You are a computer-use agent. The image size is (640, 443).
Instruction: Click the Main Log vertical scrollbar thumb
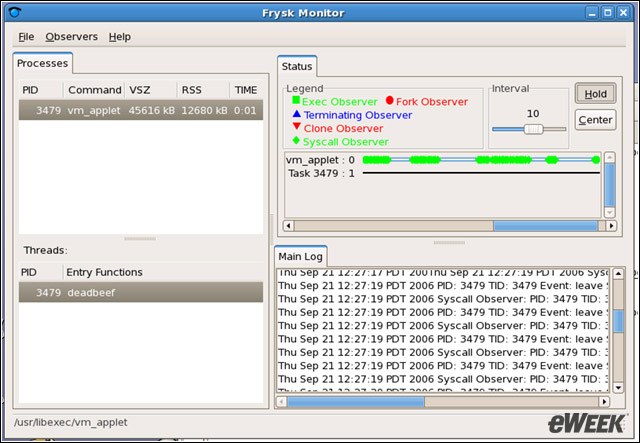point(618,321)
